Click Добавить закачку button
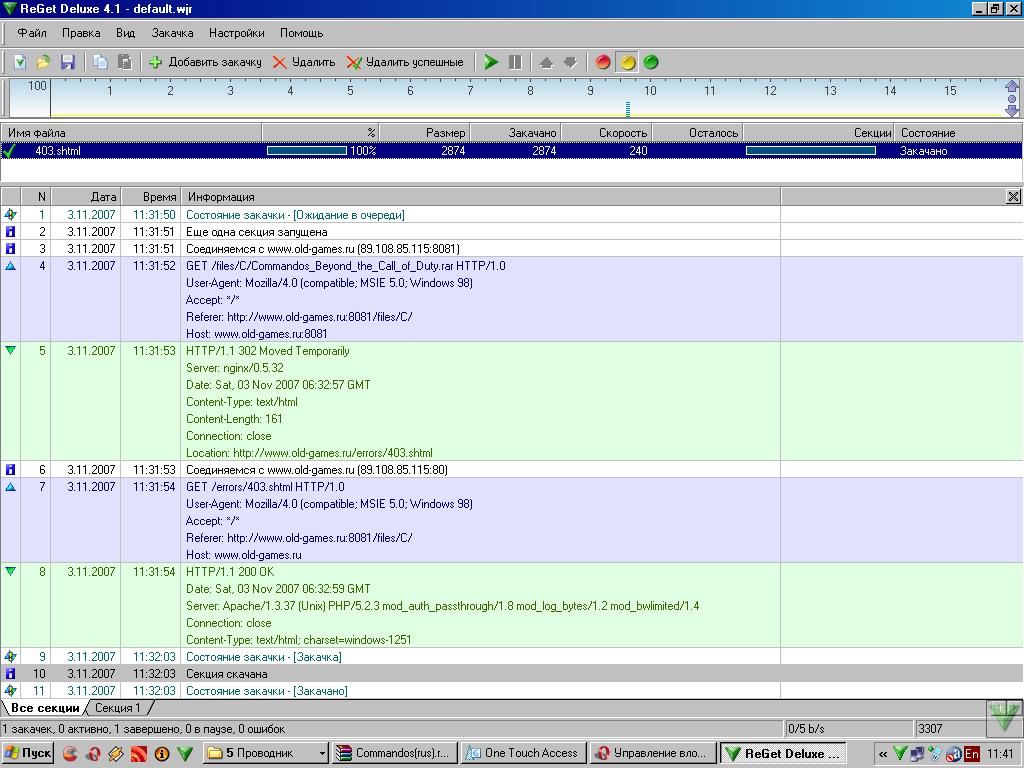The height and width of the screenshot is (768, 1024). click(205, 62)
